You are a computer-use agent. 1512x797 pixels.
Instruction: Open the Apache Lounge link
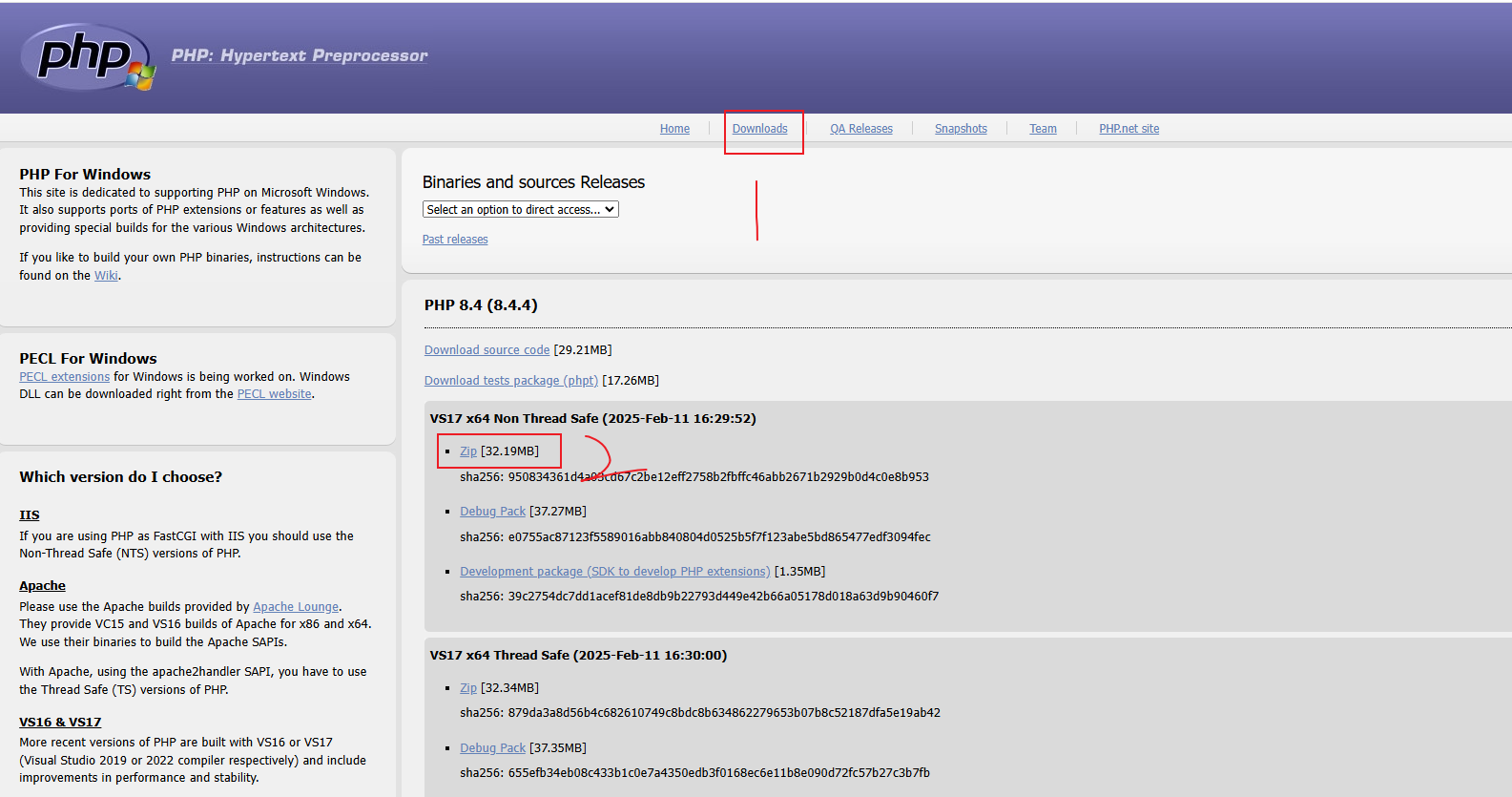click(x=296, y=607)
